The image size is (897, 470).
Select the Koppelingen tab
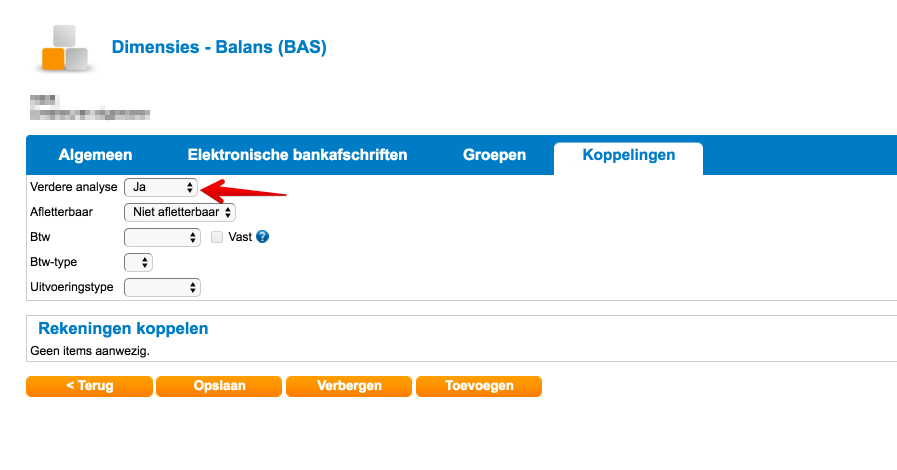(628, 155)
